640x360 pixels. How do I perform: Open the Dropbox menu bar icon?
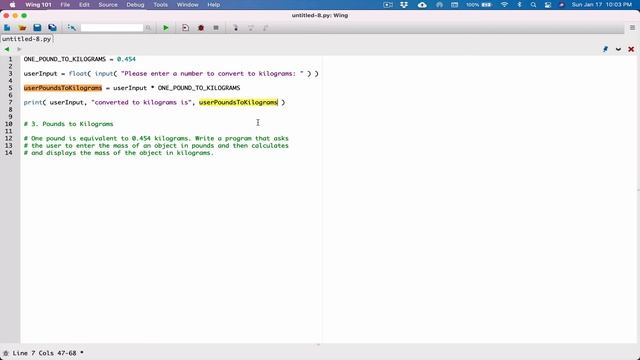[404, 5]
